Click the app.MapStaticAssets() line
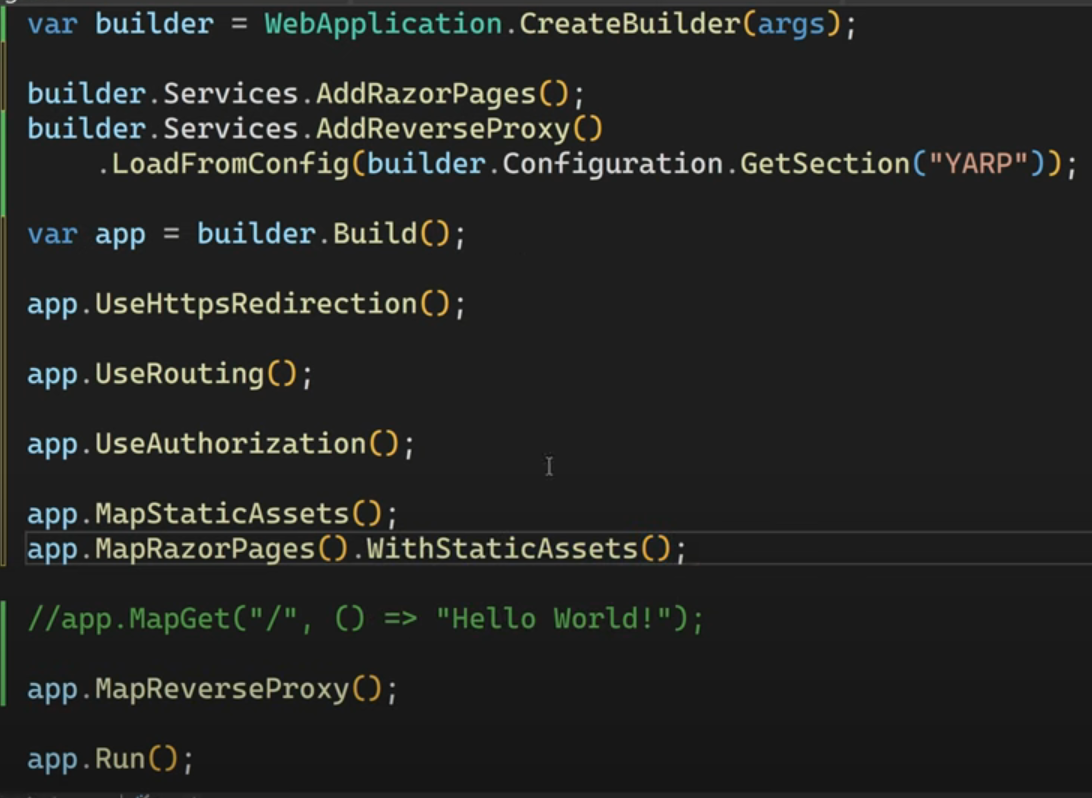 pos(212,515)
